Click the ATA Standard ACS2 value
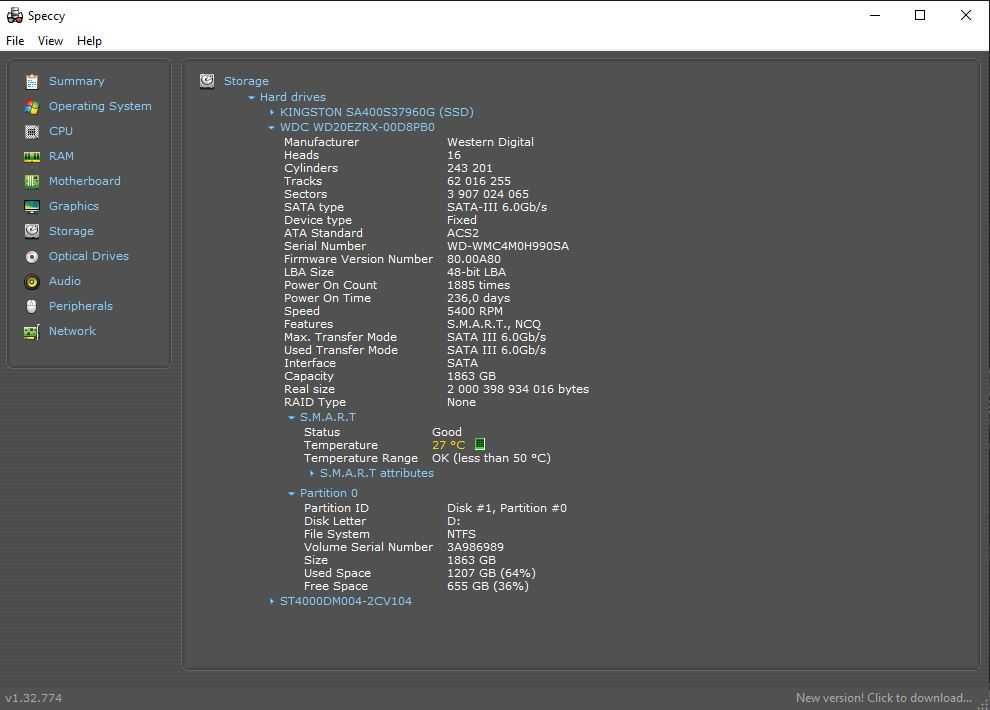Image resolution: width=990 pixels, height=710 pixels. point(463,233)
